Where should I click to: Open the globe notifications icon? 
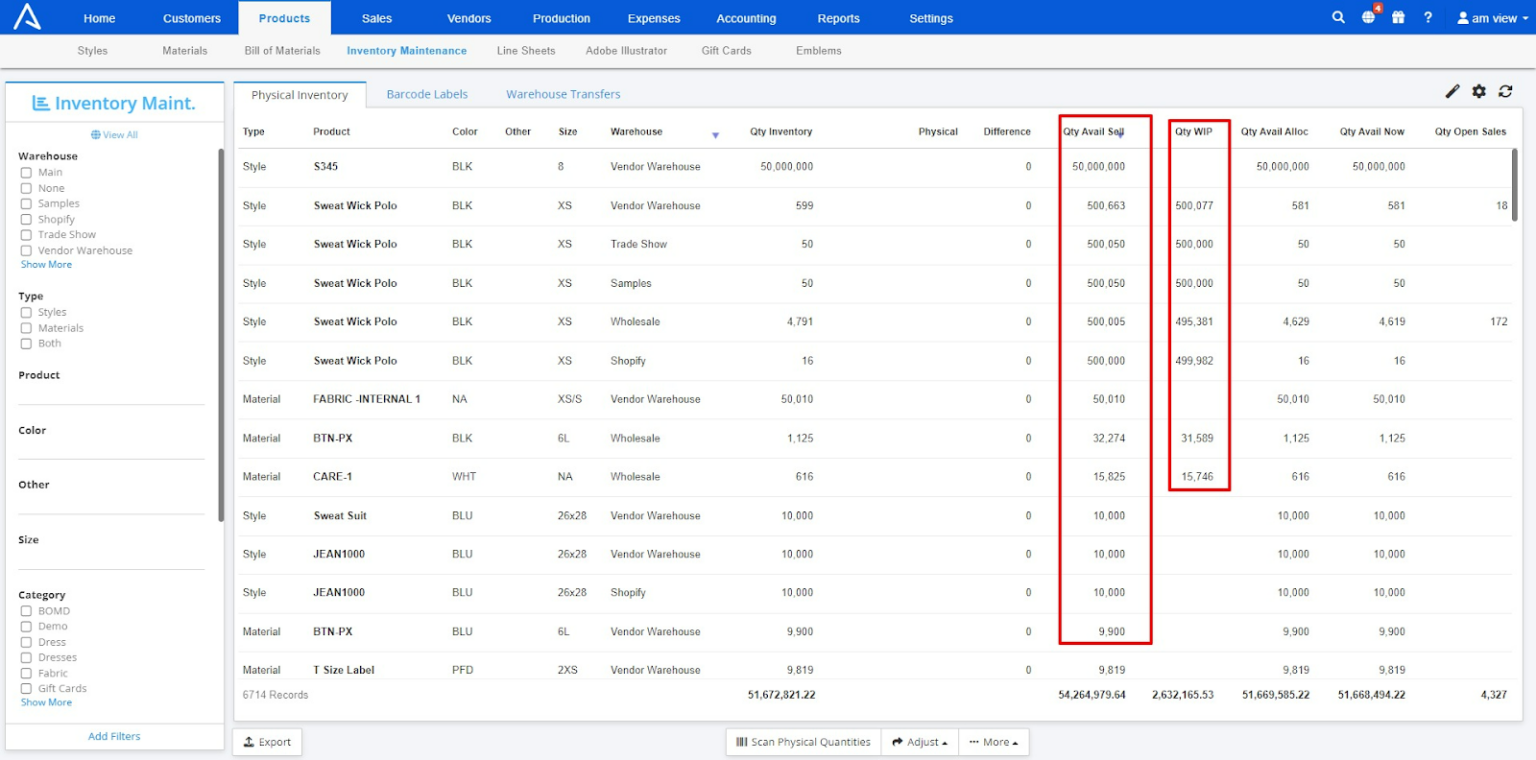pyautogui.click(x=1368, y=18)
